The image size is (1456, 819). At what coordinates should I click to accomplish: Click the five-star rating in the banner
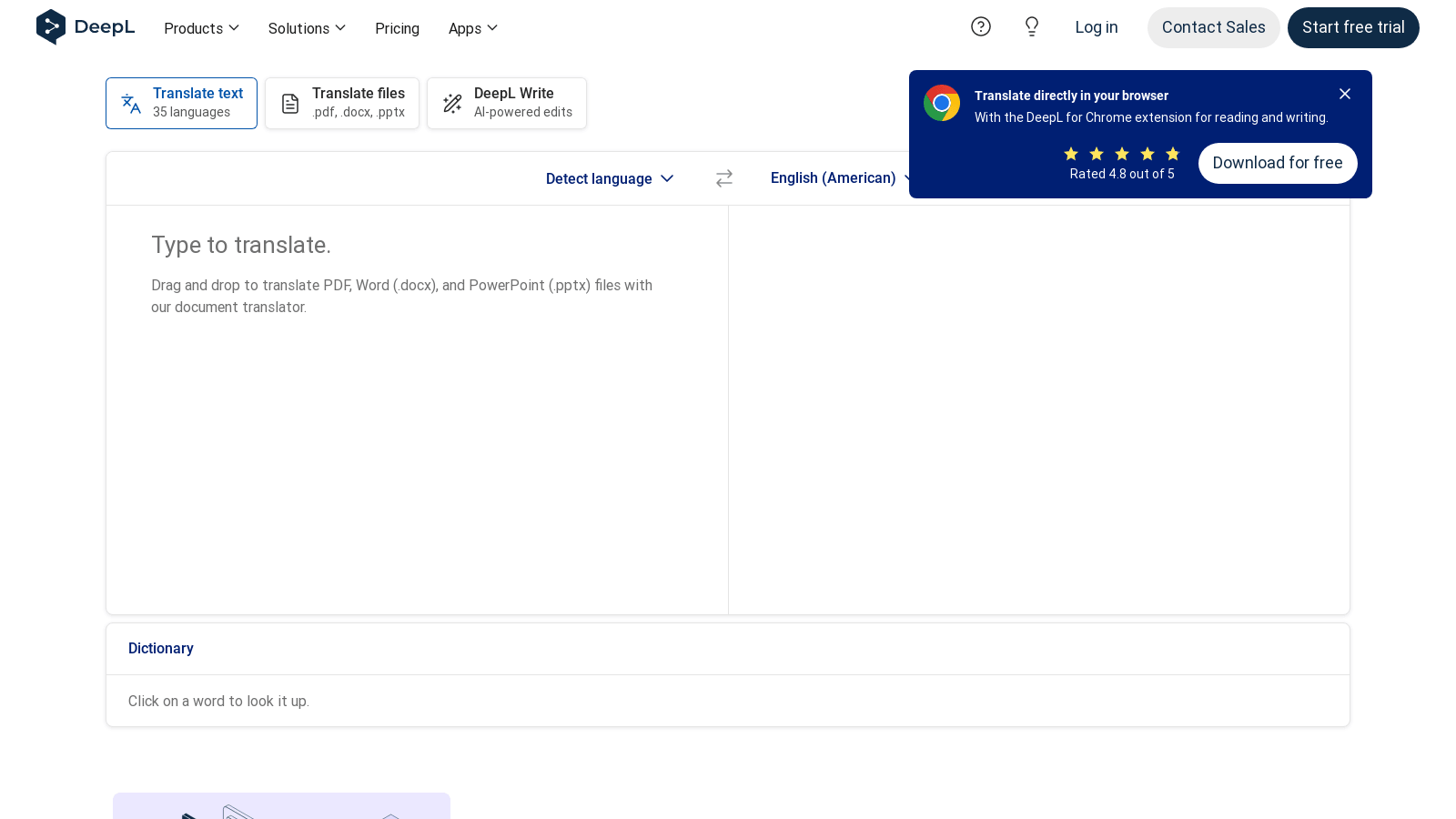(1122, 154)
